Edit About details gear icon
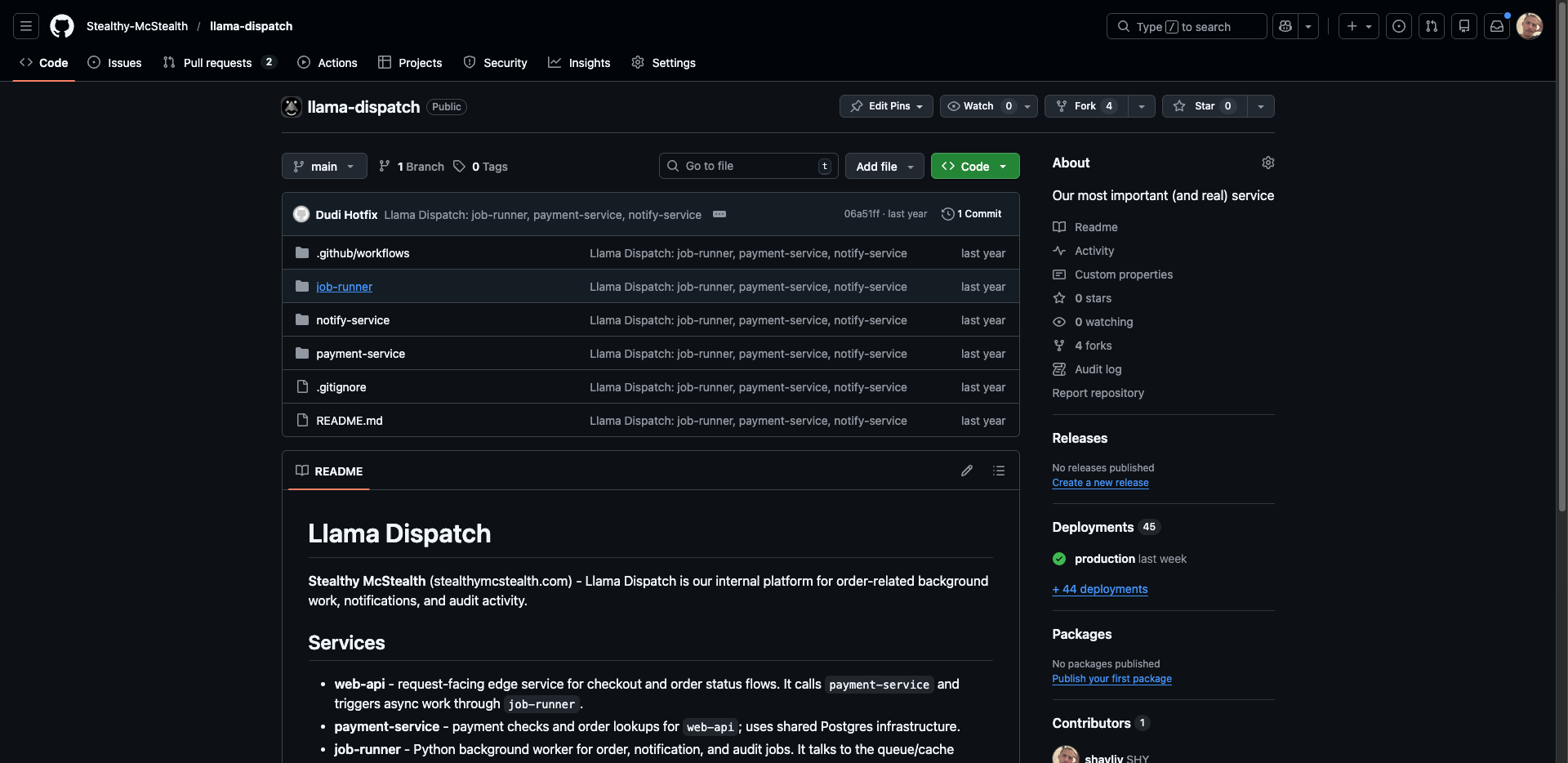The height and width of the screenshot is (763, 1568). [x=1267, y=163]
